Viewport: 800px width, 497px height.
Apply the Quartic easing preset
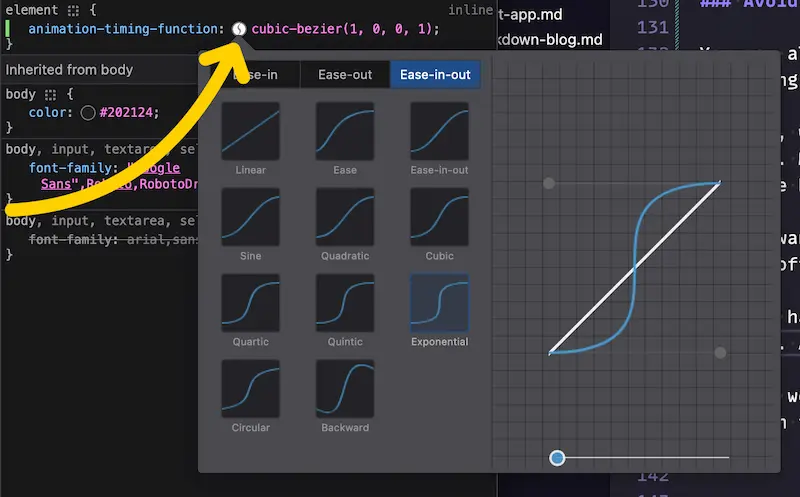[251, 303]
